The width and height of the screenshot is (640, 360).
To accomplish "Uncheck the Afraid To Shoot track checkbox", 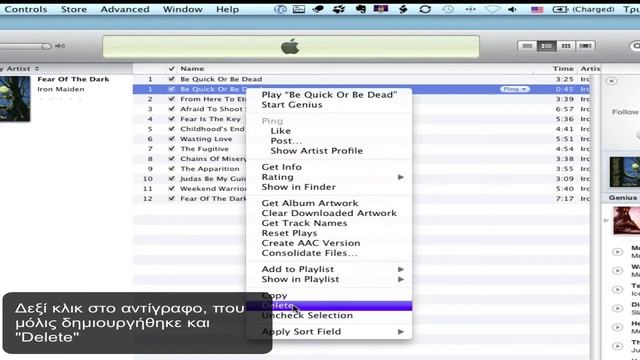I will pyautogui.click(x=171, y=109).
